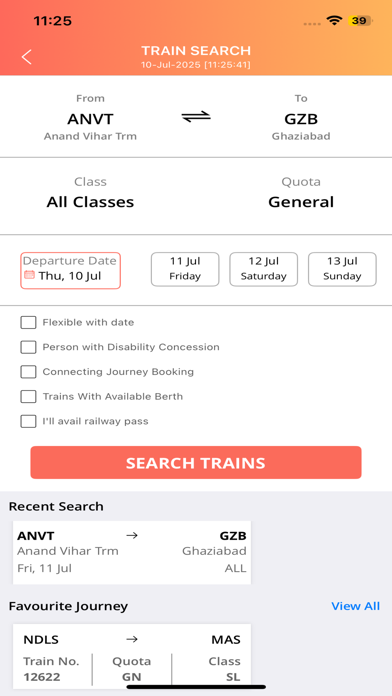Open the Class selector showing All Classes
The height and width of the screenshot is (696, 392).
(90, 194)
